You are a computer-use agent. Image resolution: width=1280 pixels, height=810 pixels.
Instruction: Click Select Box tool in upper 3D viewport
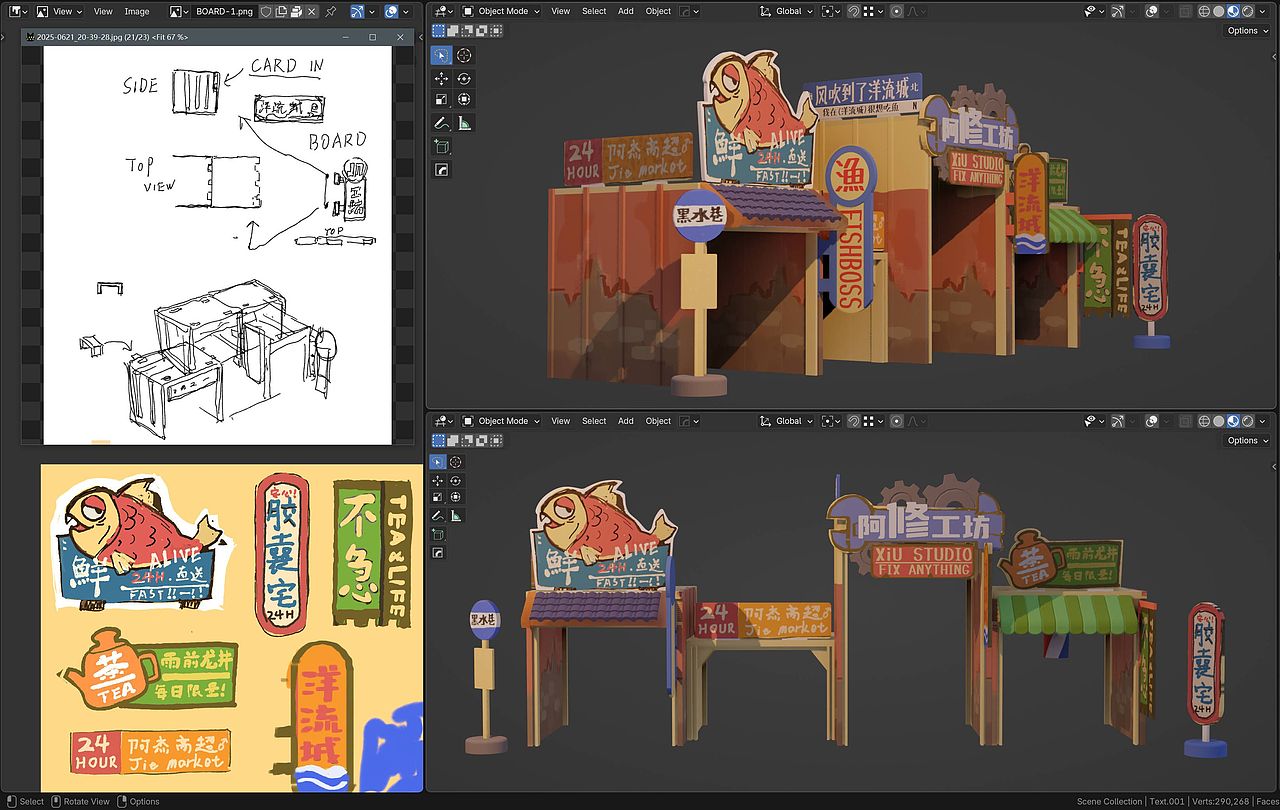441,55
